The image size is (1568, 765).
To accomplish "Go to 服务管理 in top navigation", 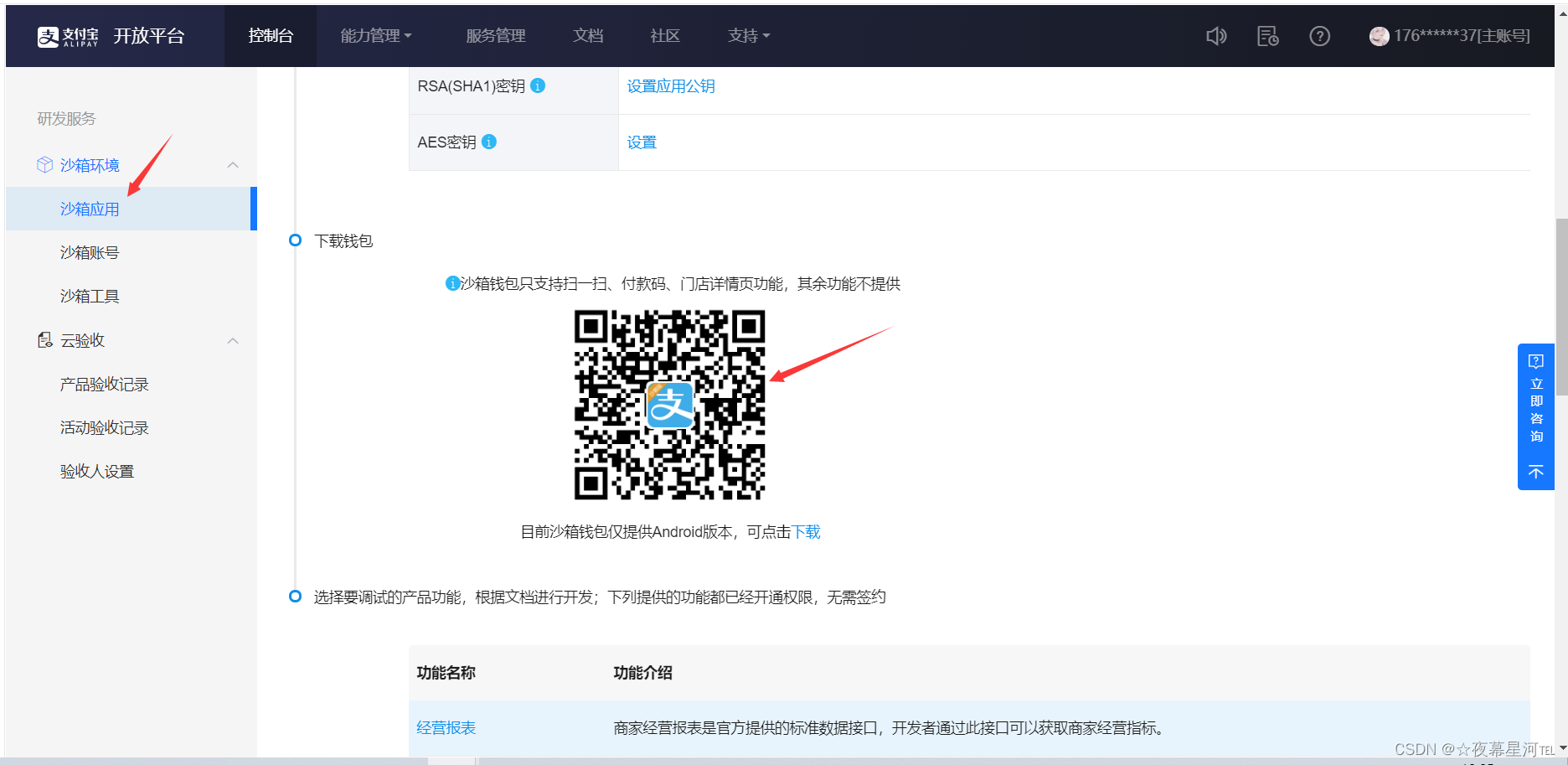I will click(x=496, y=36).
